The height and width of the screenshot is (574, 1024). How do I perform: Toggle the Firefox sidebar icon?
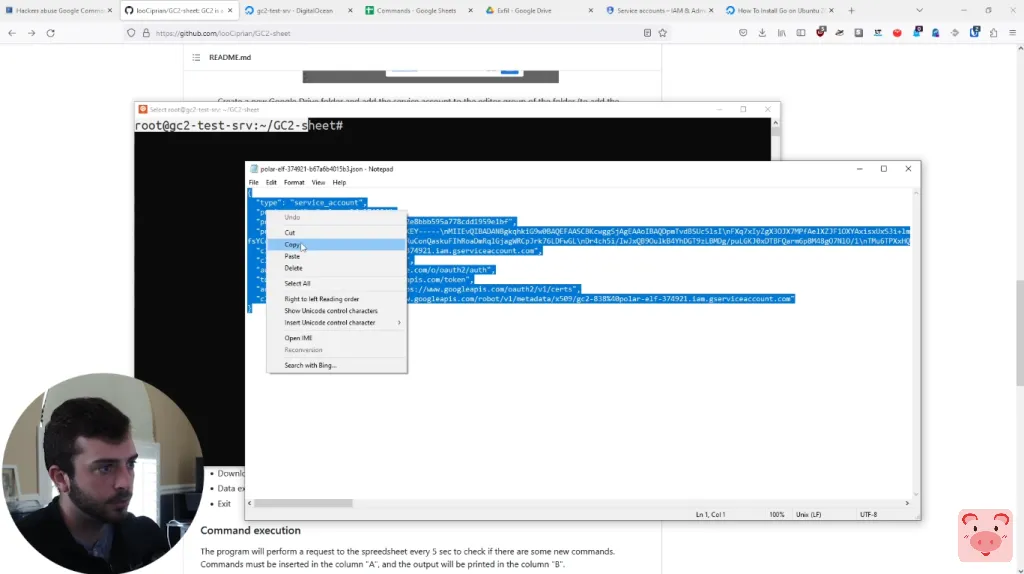801,33
